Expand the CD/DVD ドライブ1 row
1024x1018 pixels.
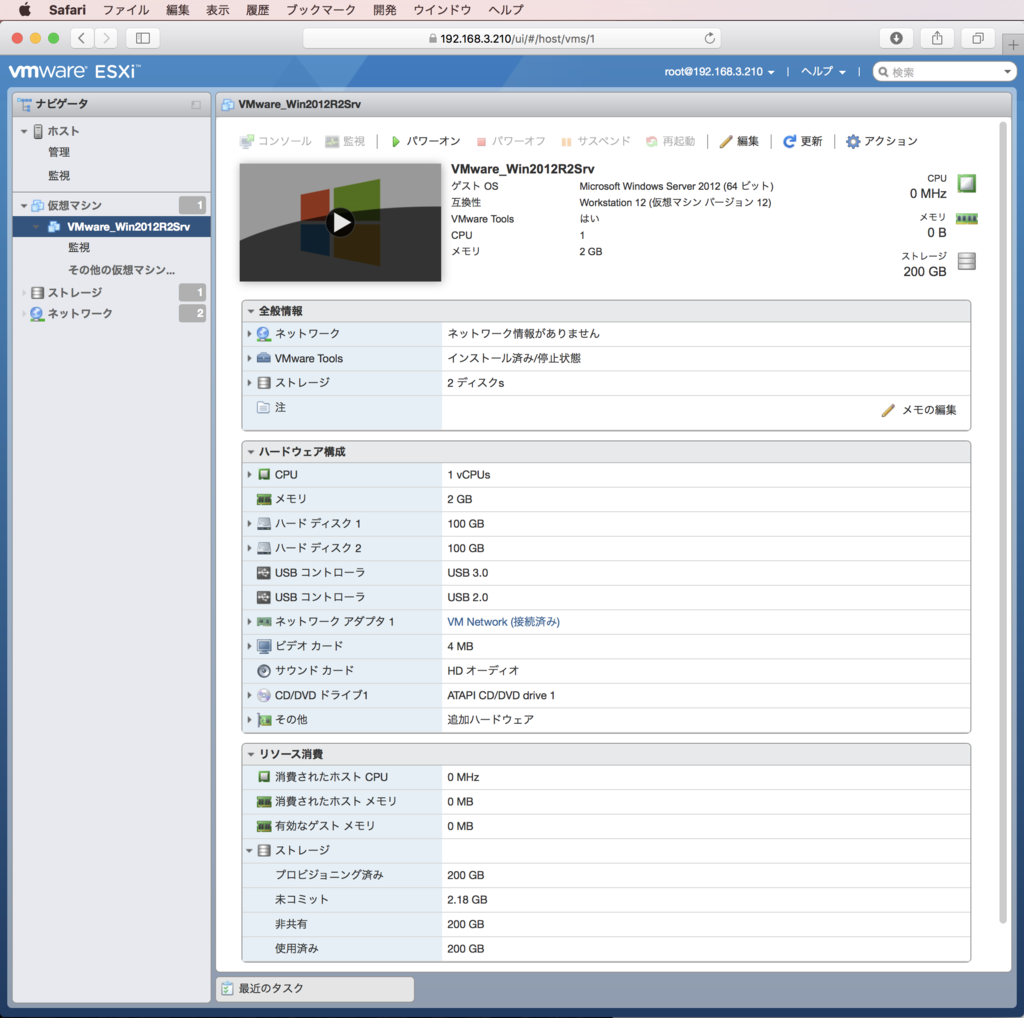pyautogui.click(x=249, y=695)
